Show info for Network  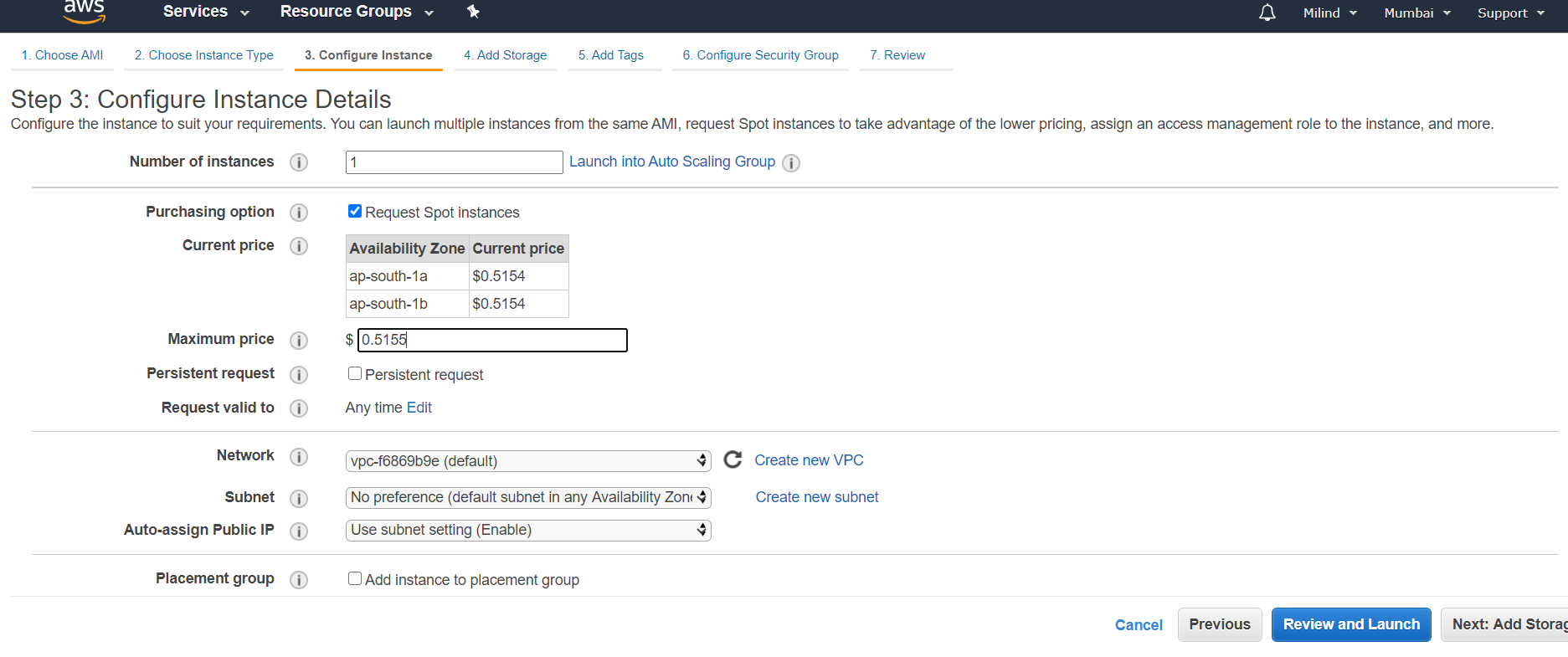click(299, 457)
